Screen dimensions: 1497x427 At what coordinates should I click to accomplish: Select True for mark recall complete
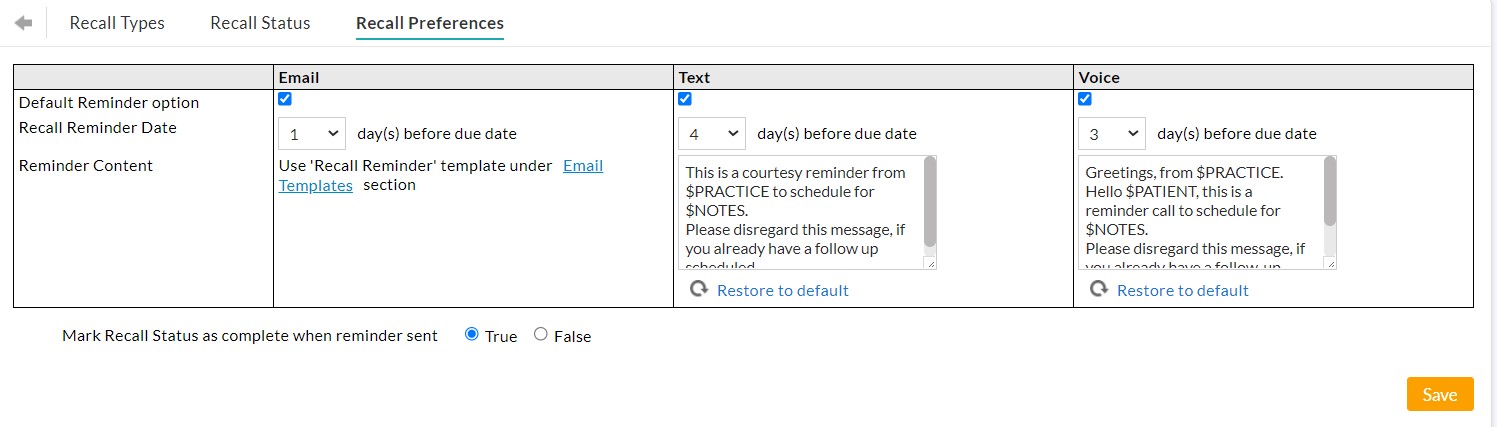472,335
